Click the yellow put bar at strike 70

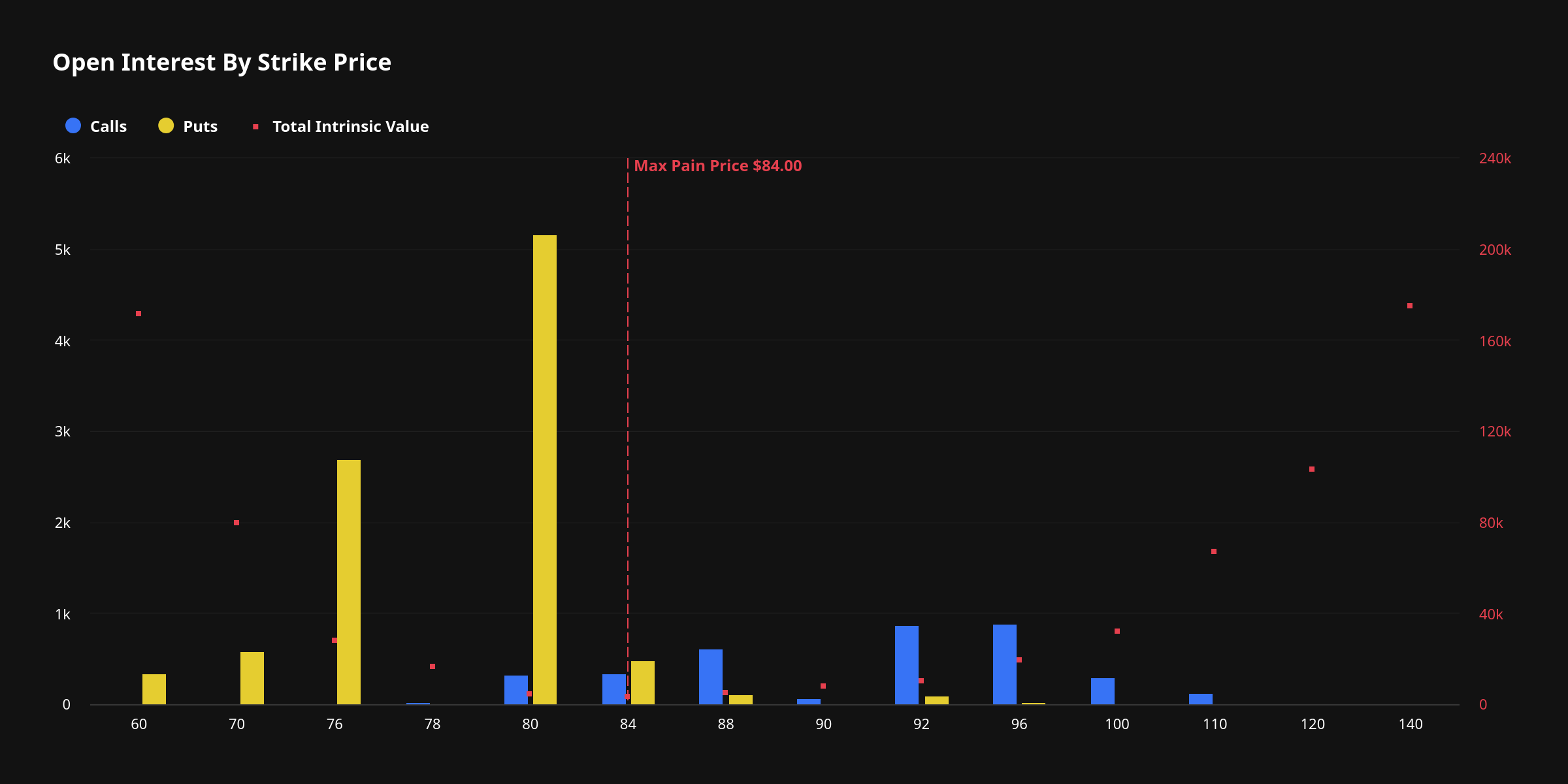coord(252,678)
